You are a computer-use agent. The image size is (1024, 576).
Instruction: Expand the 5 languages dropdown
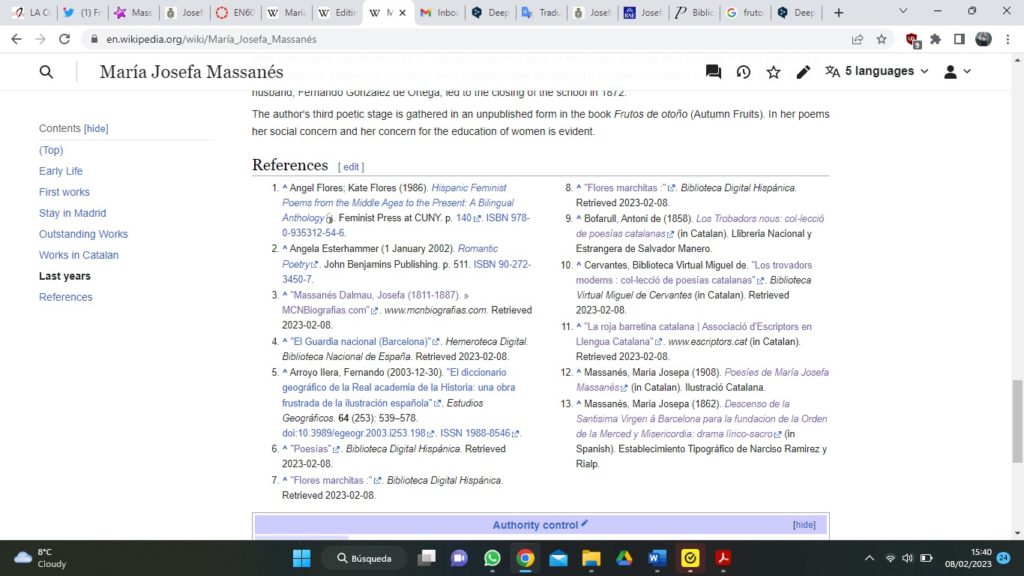(x=877, y=72)
